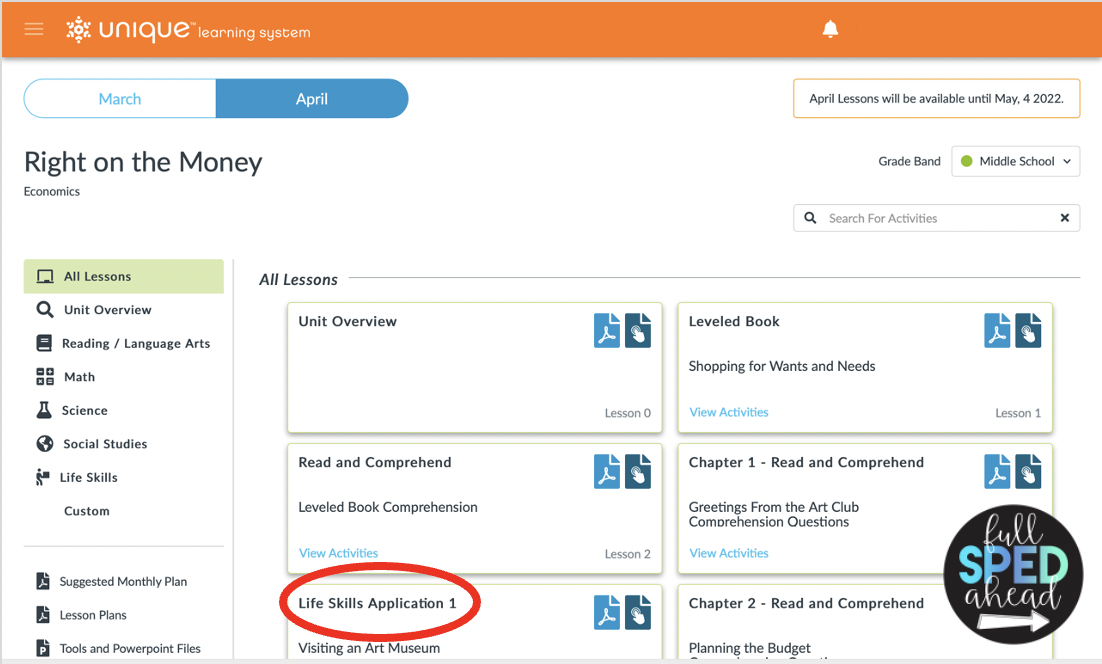Image resolution: width=1102 pixels, height=664 pixels.
Task: Open the Suggested Monthly Plan link
Action: [x=123, y=581]
